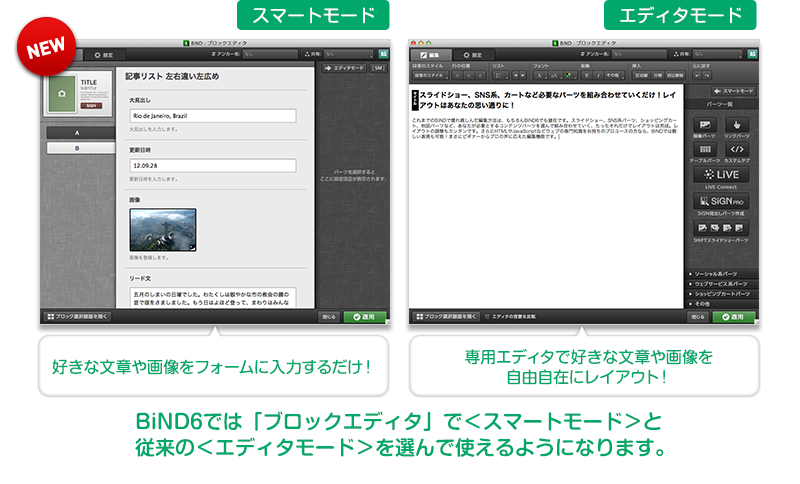Insert a separator line with 区切線 button

[641, 75]
